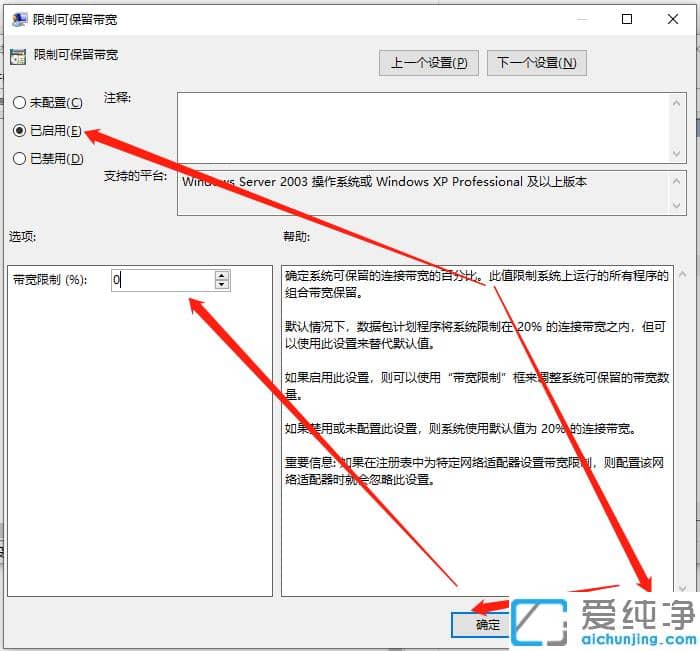Click the comment box scroll down arrow
The width and height of the screenshot is (700, 651).
click(x=676, y=154)
